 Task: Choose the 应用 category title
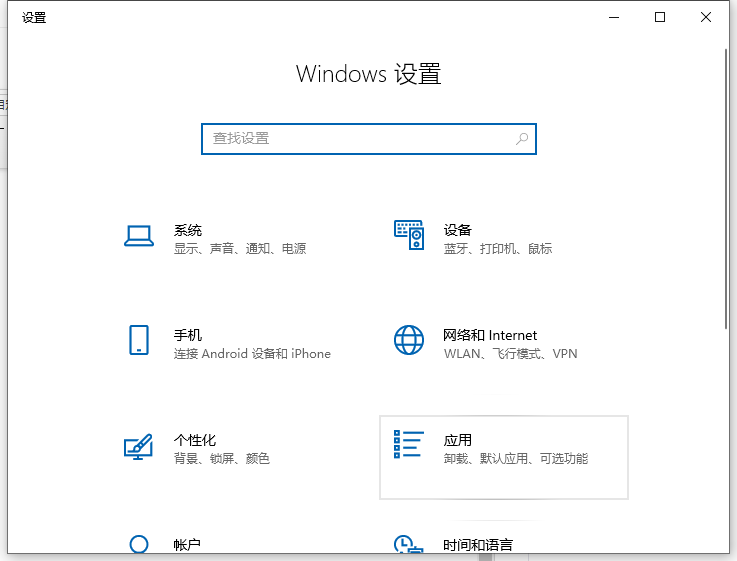tap(458, 440)
